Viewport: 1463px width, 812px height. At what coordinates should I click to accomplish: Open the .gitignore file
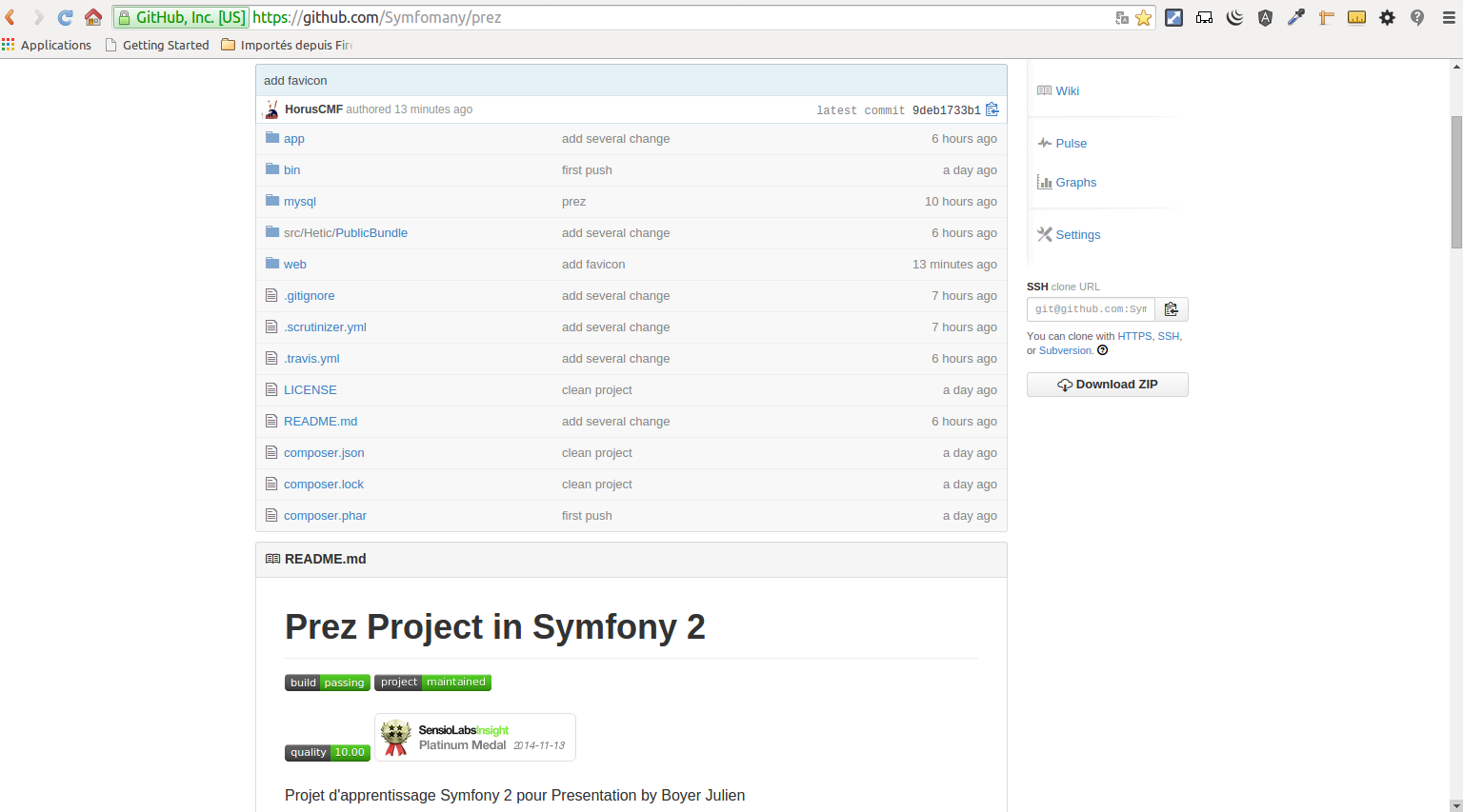(309, 295)
